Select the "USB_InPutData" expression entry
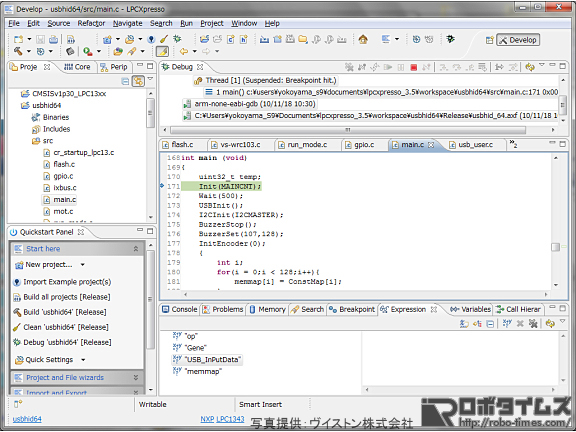This screenshot has width=576, height=432. [x=213, y=359]
